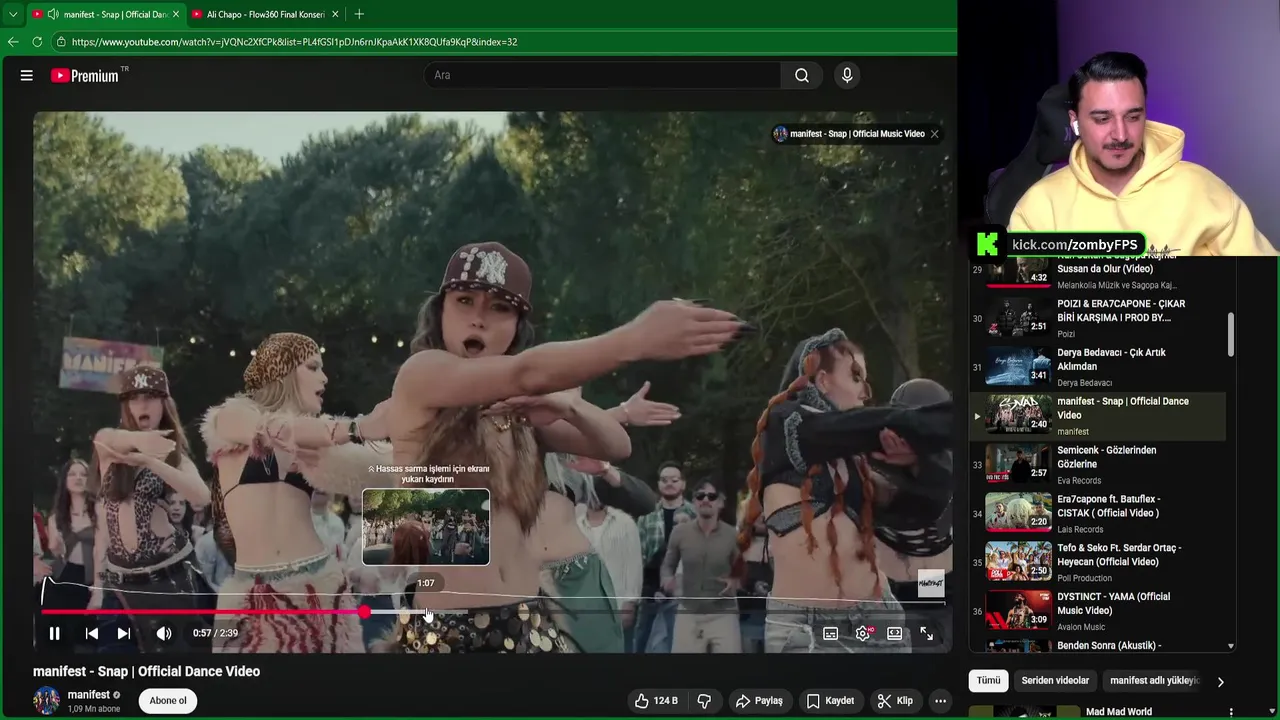Dislike the video
Viewport: 1280px width, 720px height.
pos(704,701)
